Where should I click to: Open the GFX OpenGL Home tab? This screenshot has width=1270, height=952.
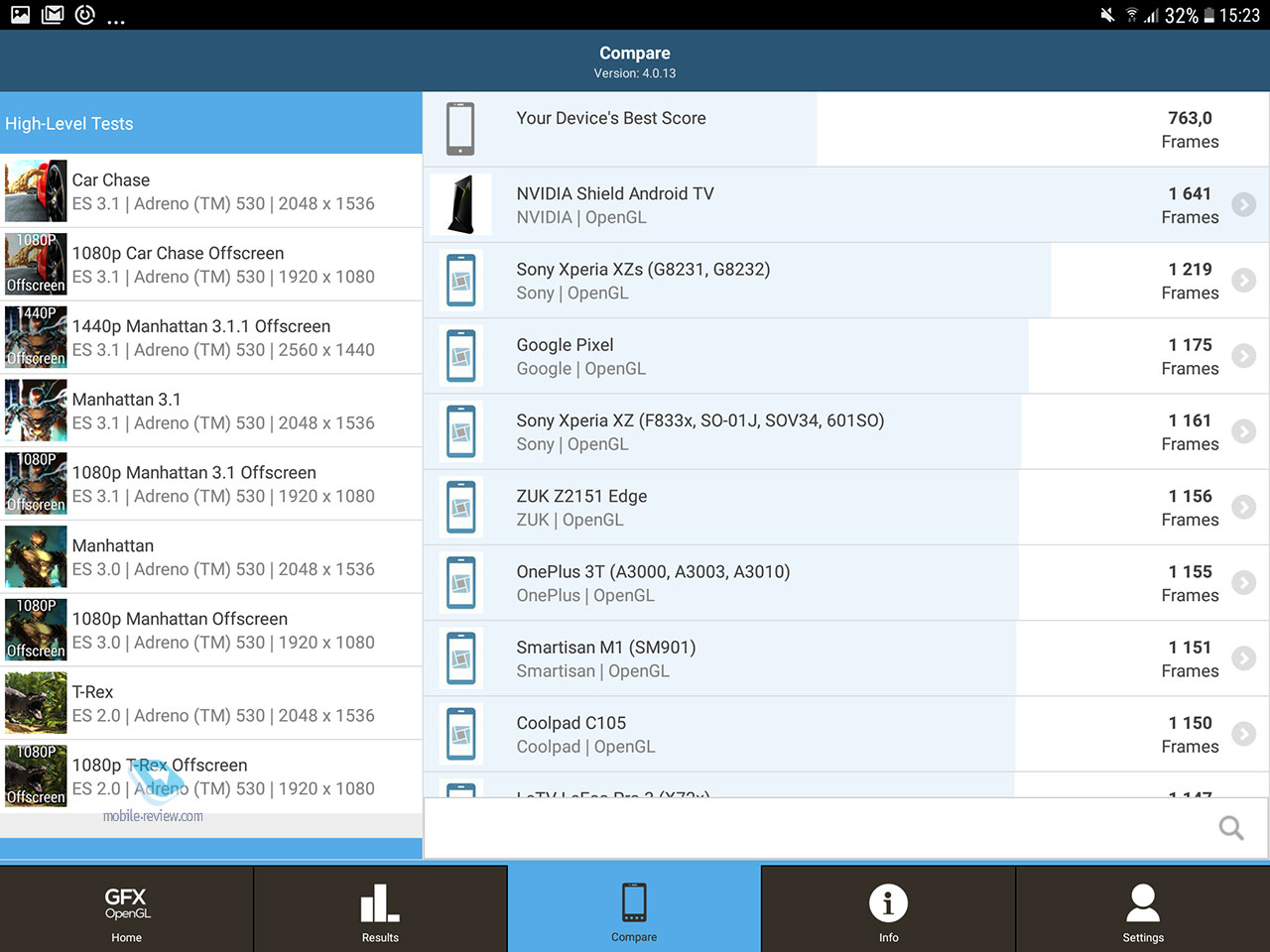[127, 909]
